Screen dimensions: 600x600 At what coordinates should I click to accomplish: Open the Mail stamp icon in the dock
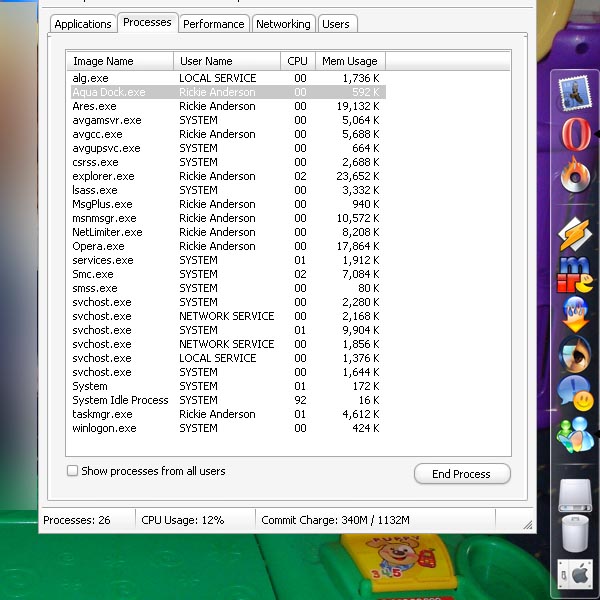(575, 94)
